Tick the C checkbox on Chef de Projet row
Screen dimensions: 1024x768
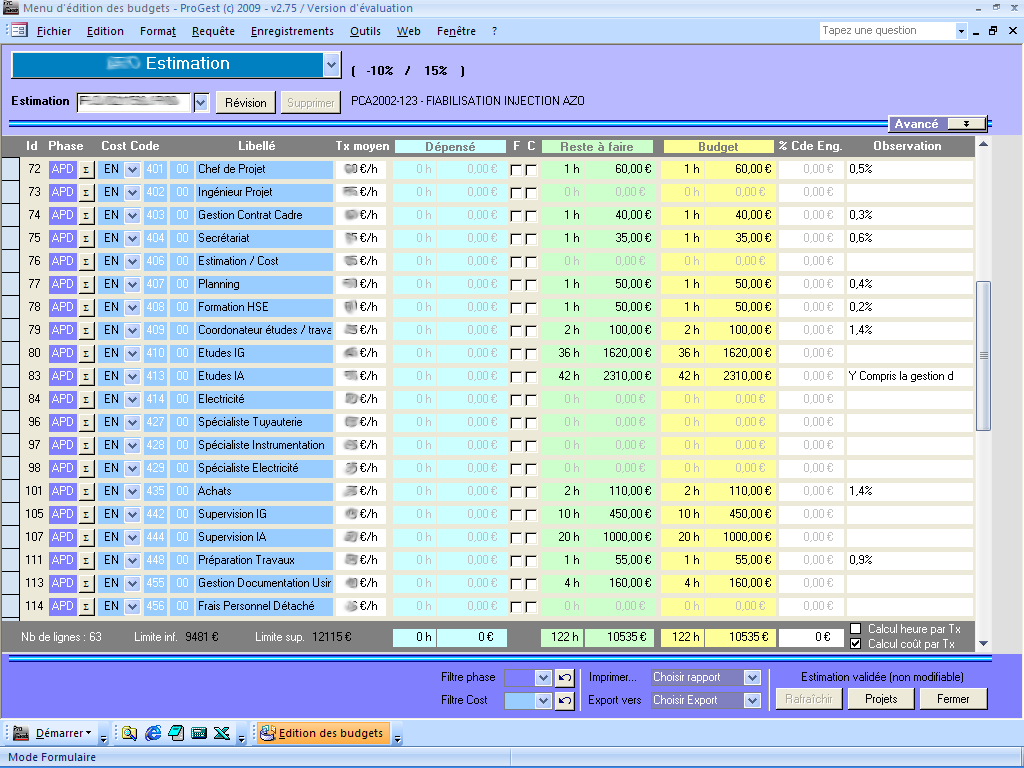(531, 170)
